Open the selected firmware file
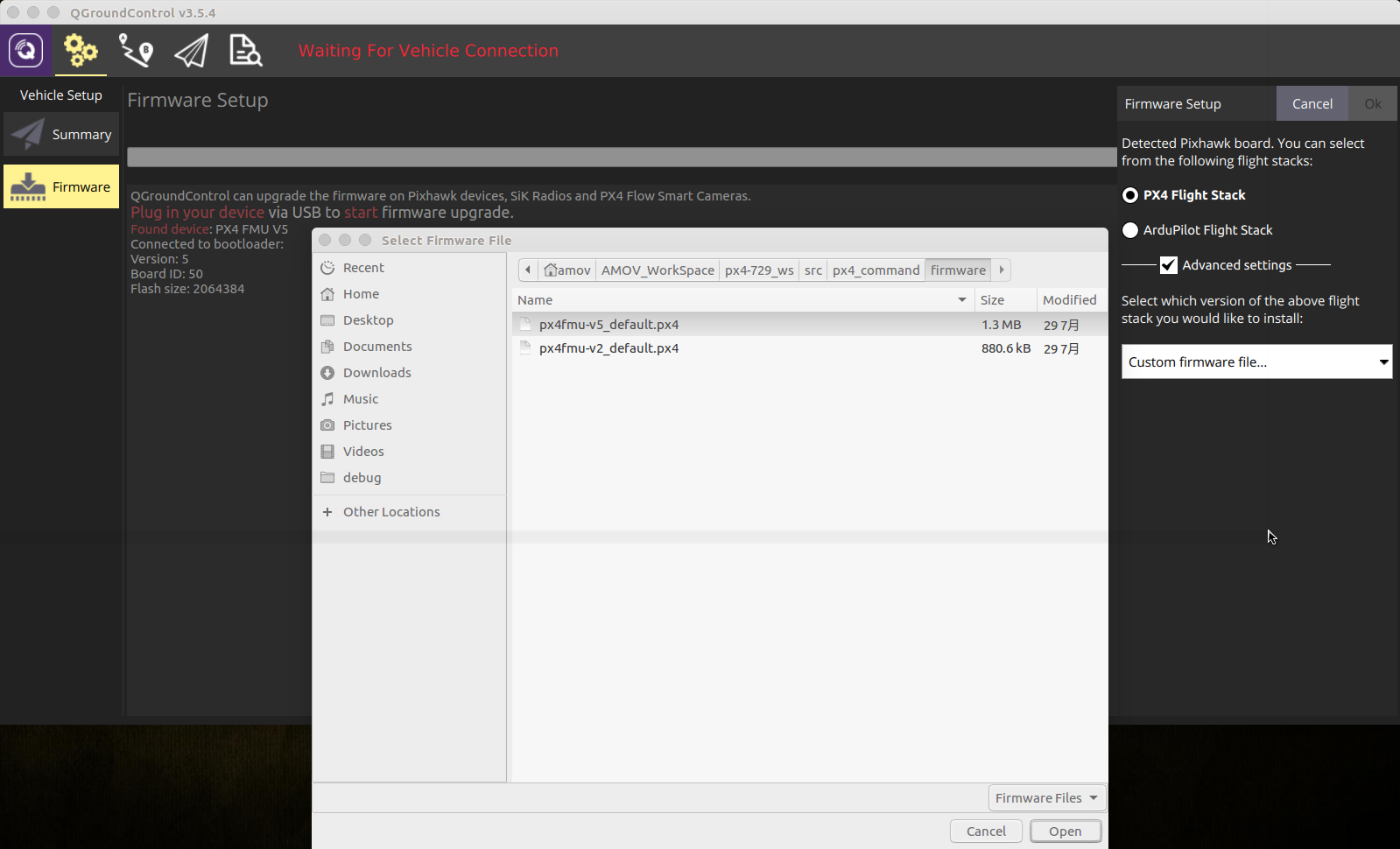Image resolution: width=1400 pixels, height=849 pixels. tap(1066, 831)
